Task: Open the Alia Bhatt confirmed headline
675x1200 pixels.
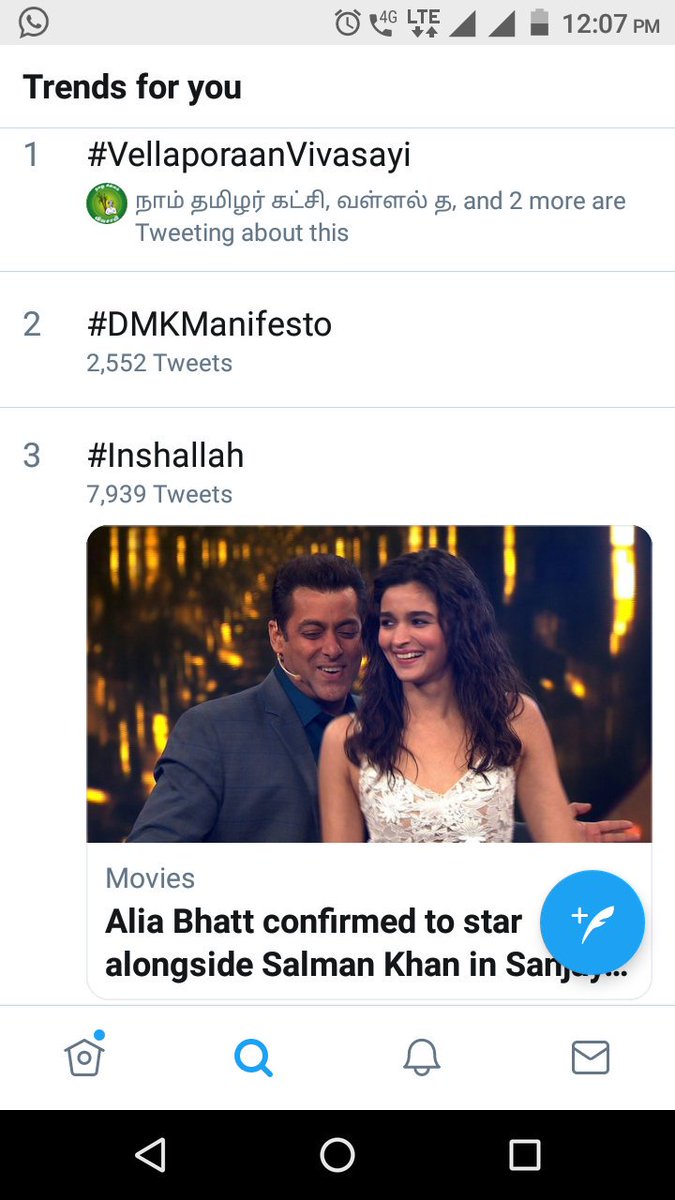Action: pyautogui.click(x=366, y=942)
